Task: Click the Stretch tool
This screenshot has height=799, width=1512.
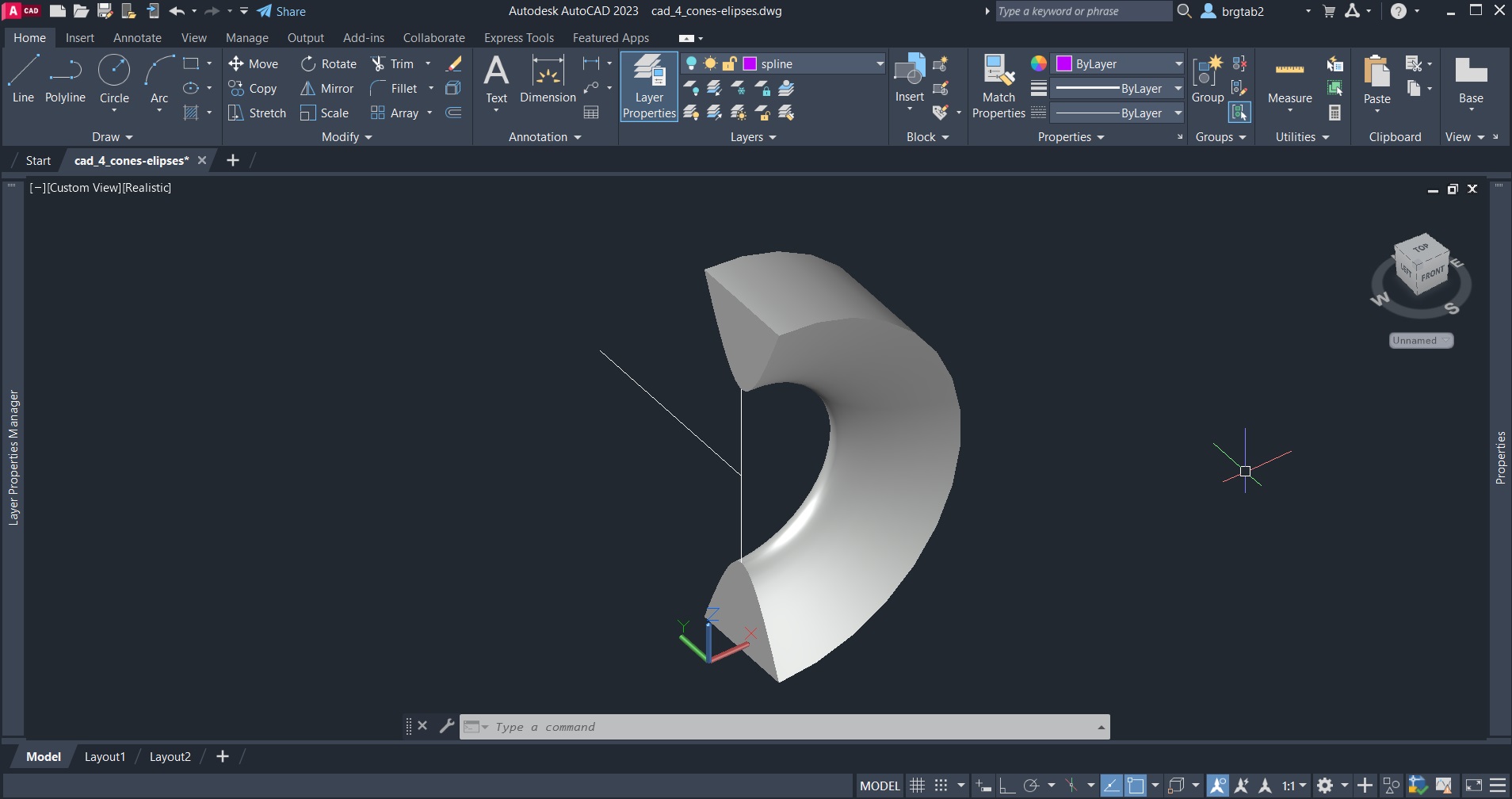Action: 257,113
